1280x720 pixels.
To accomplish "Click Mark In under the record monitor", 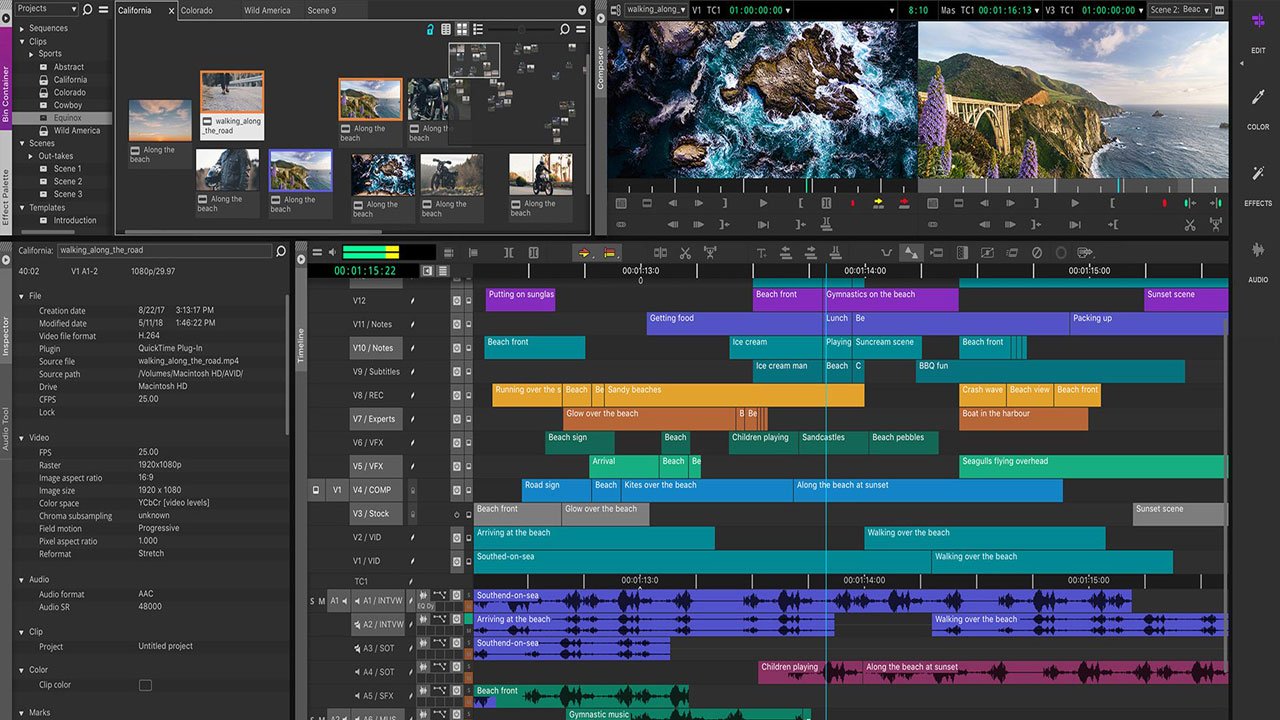I will [x=1112, y=203].
